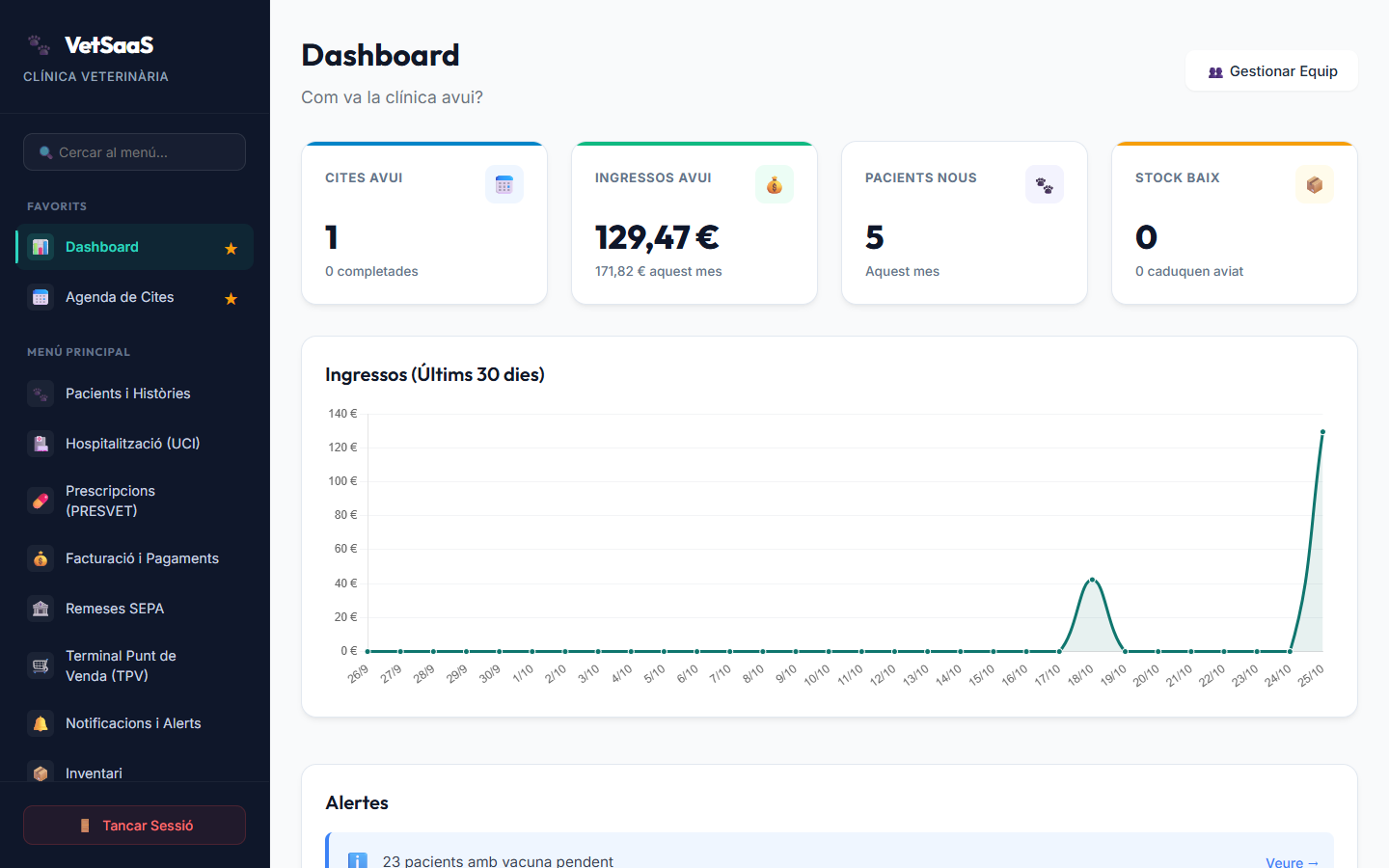
Task: Click paw icon on Pacients Nous card
Action: tap(1045, 184)
